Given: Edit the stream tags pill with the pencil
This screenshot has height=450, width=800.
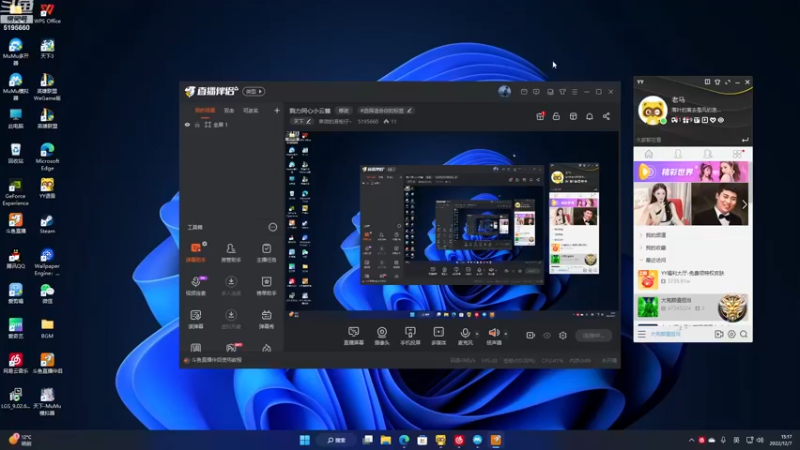Looking at the screenshot, I should pyautogui.click(x=386, y=110).
